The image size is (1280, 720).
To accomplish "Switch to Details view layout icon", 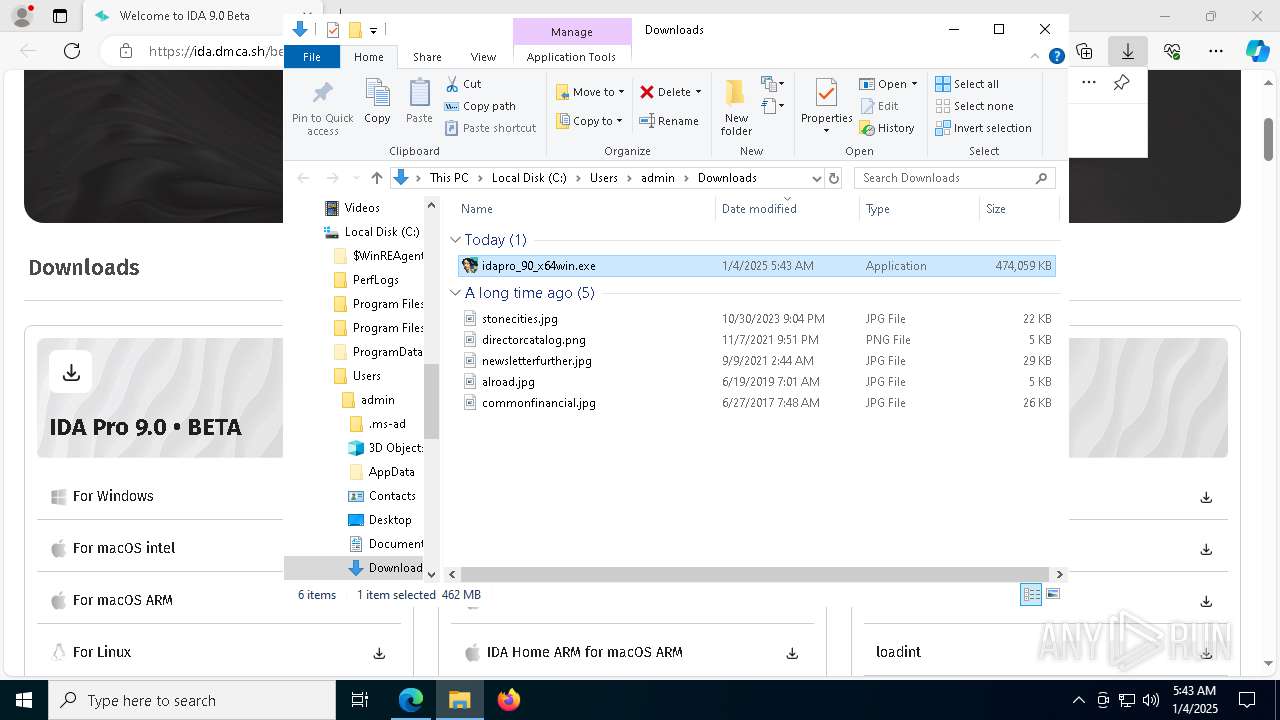I will coord(1031,594).
